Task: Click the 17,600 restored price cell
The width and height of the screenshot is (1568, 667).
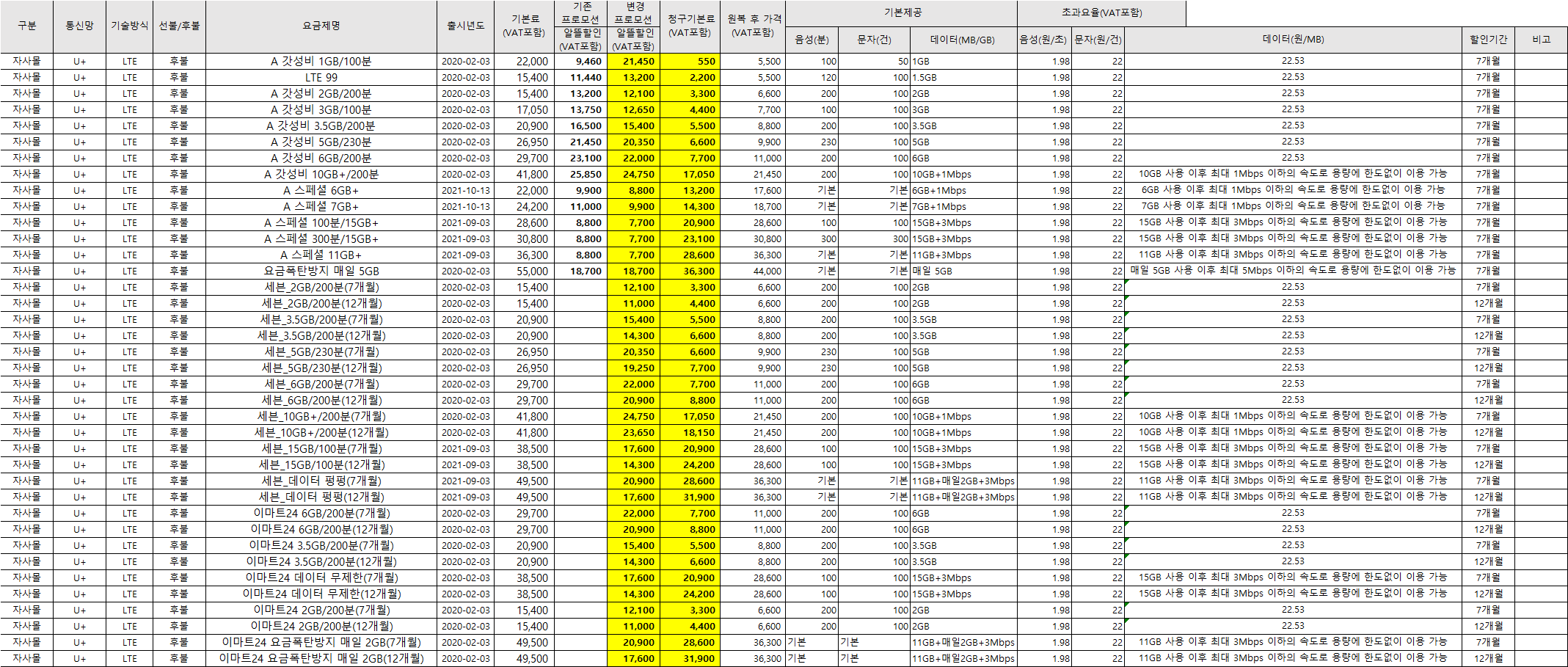Action: tap(753, 191)
